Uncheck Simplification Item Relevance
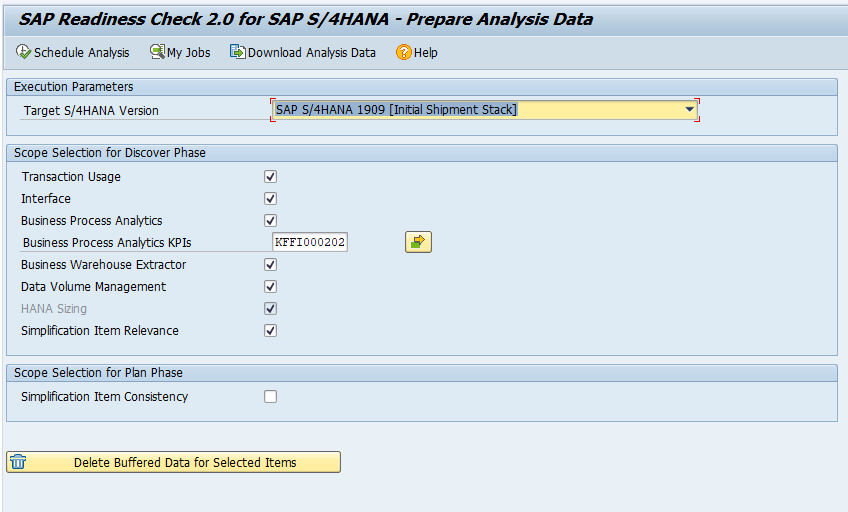The height and width of the screenshot is (512, 848). (270, 330)
